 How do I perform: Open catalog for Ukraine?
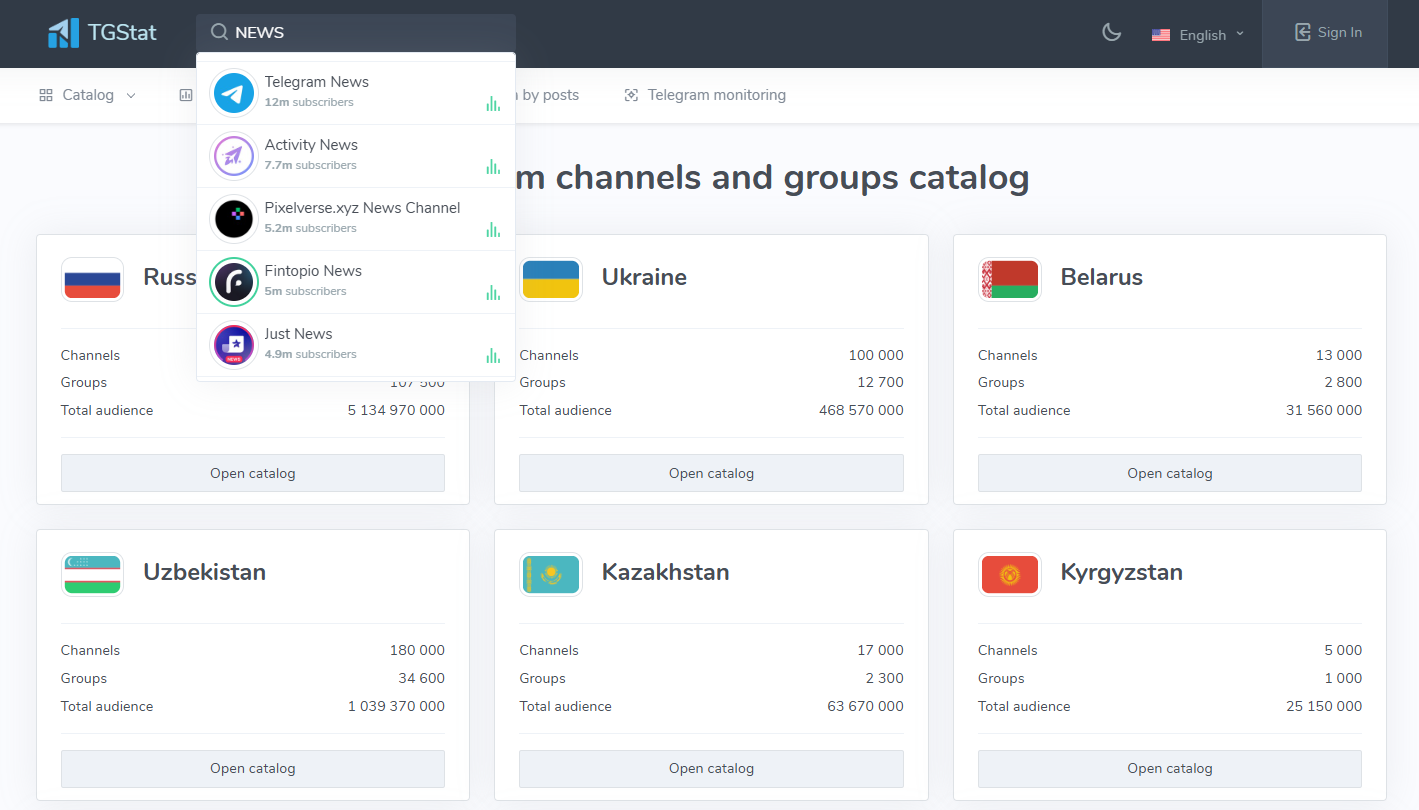(x=711, y=473)
